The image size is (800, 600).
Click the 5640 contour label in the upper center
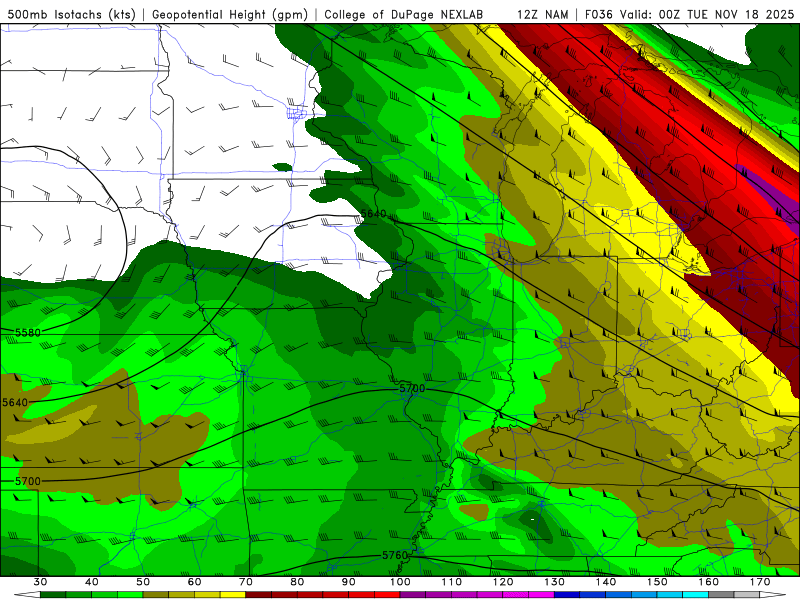tap(373, 213)
